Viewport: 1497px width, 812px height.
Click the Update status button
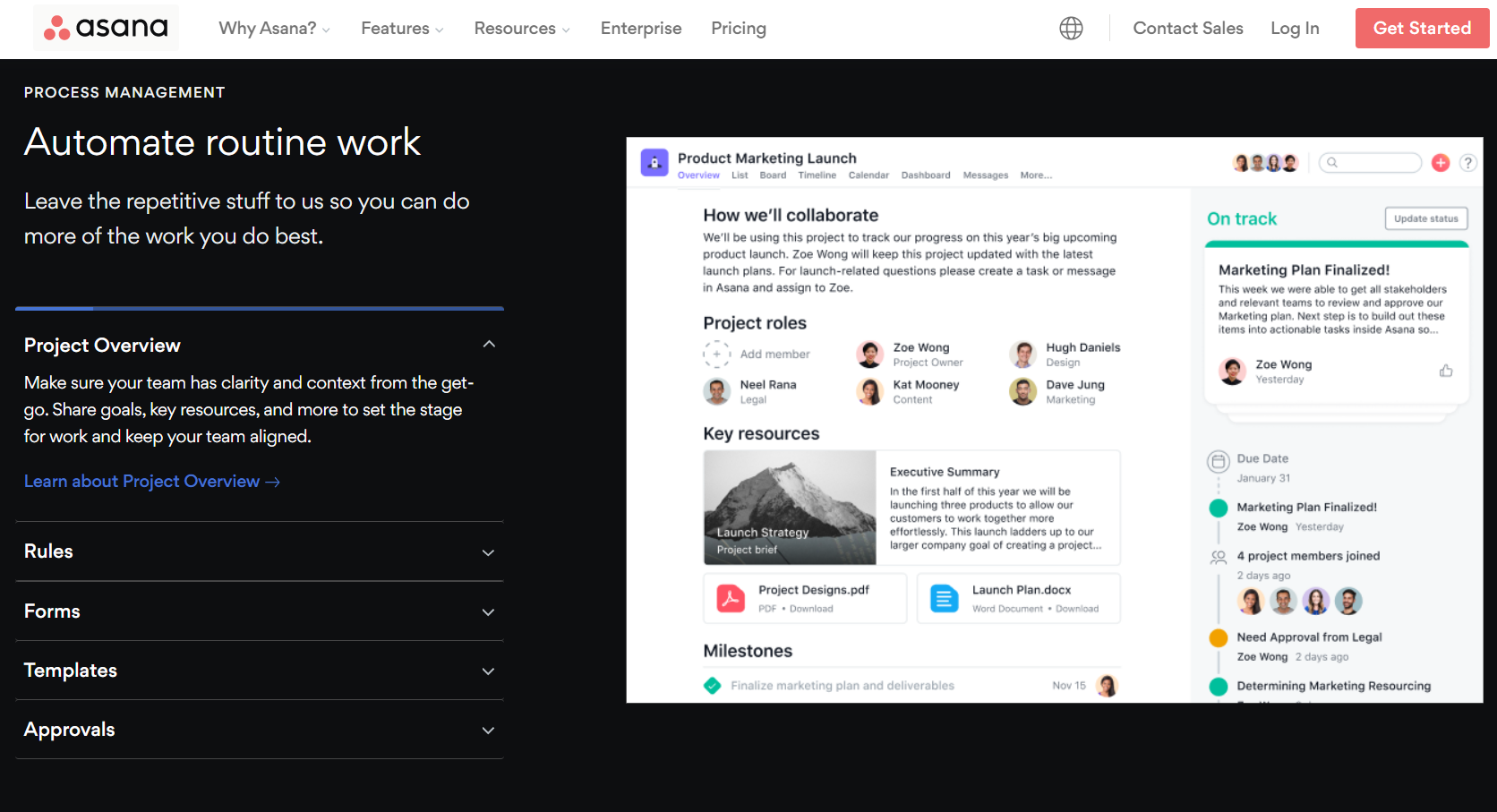click(1426, 218)
